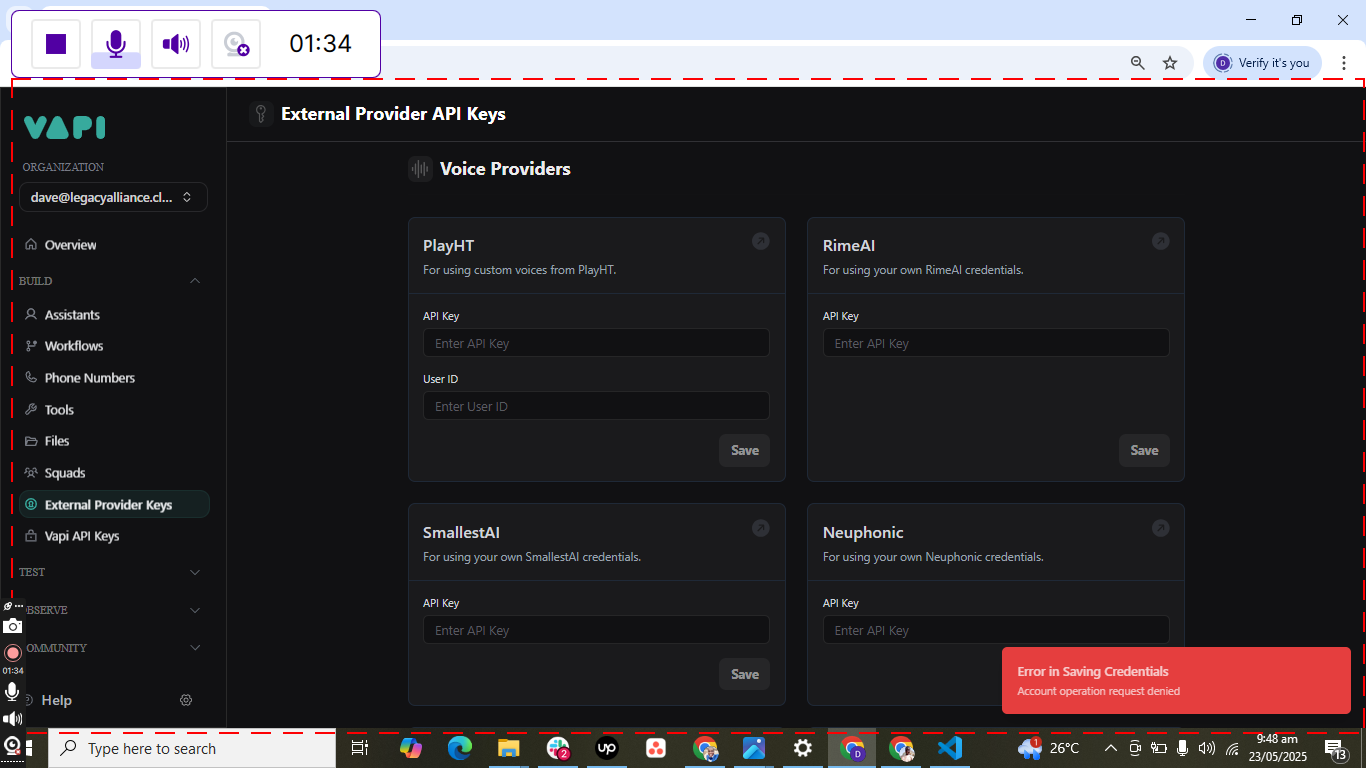Click the Voice Providers waveform icon
The width and height of the screenshot is (1366, 768).
(420, 169)
